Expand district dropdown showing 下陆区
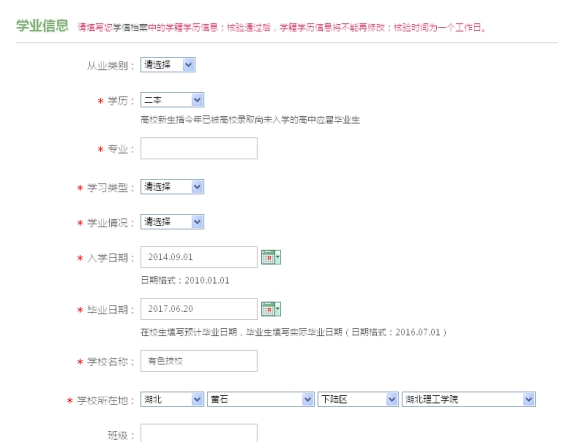566x443 pixels. 358,399
